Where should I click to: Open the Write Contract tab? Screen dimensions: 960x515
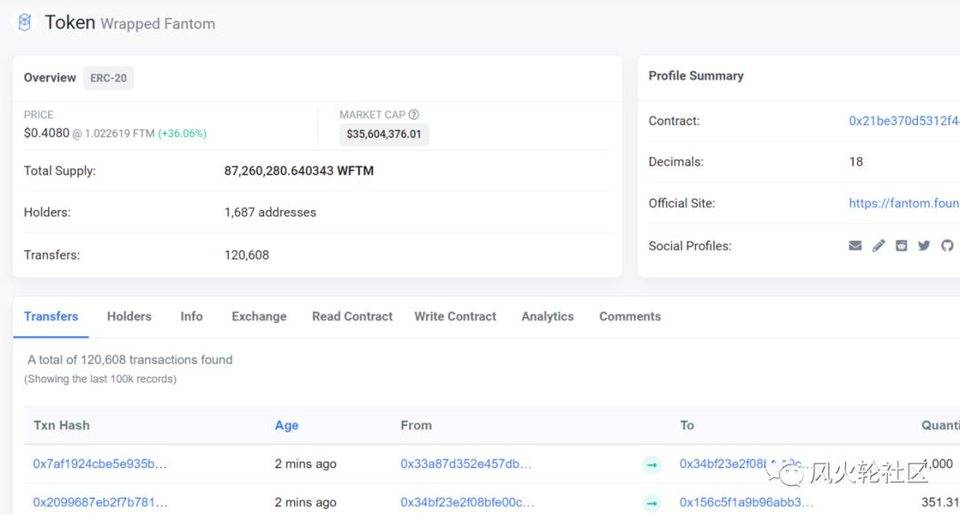tap(455, 317)
